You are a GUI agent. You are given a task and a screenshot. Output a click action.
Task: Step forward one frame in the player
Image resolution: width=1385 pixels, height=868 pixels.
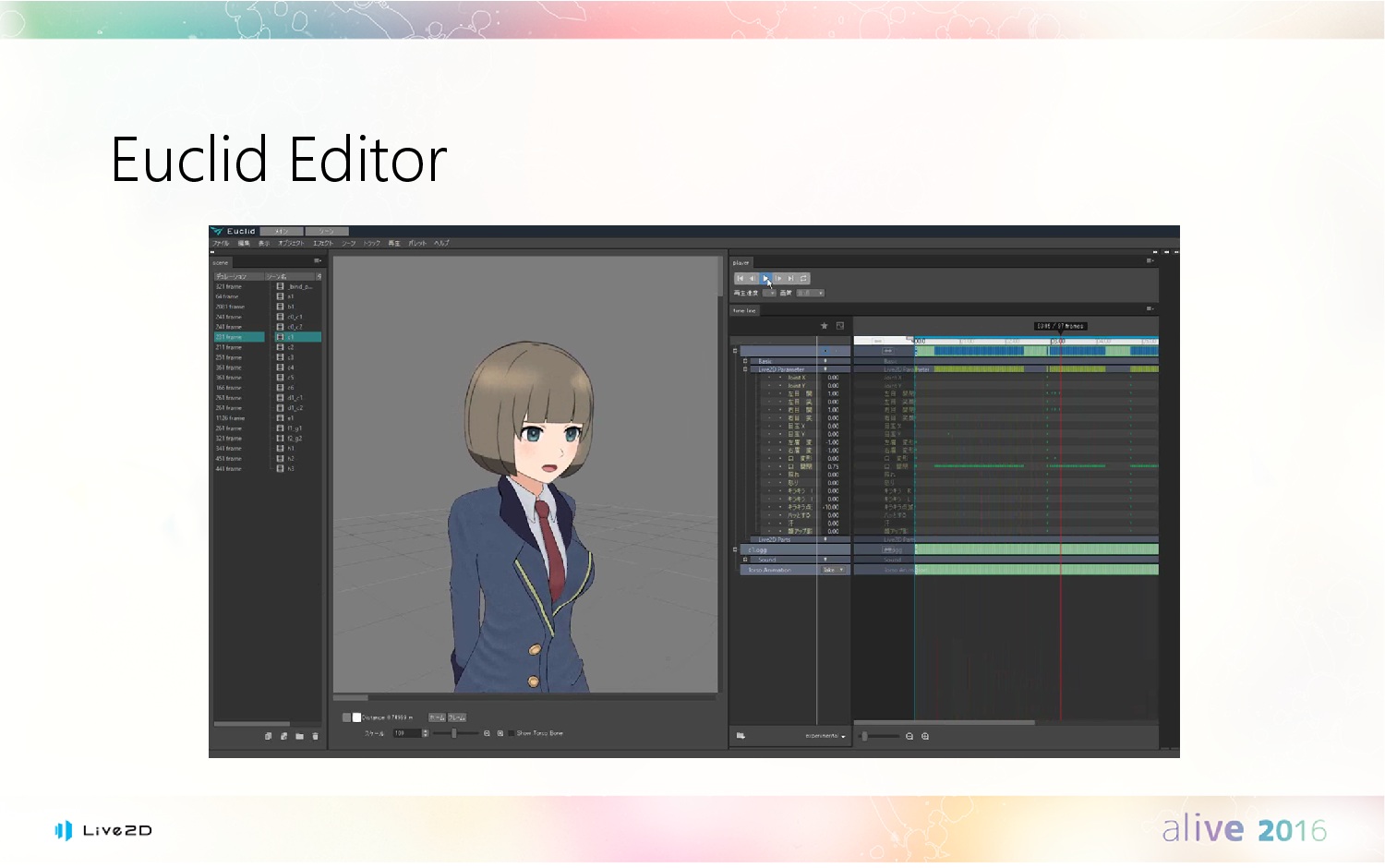(x=778, y=278)
